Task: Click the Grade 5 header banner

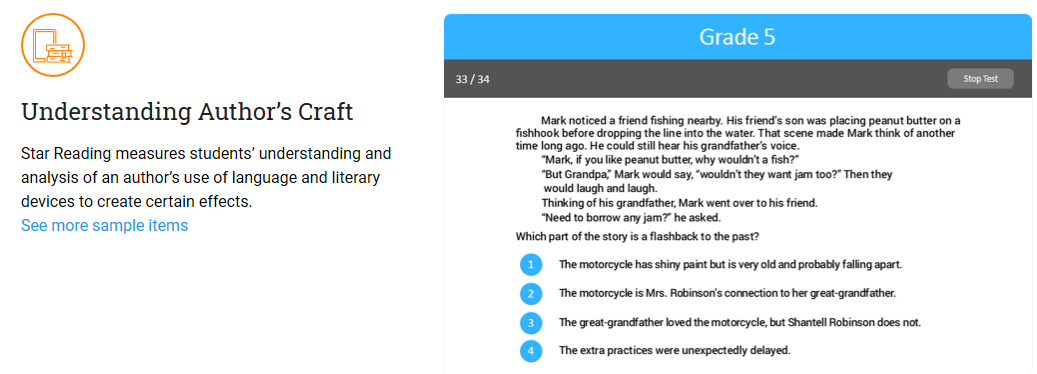Action: point(737,37)
